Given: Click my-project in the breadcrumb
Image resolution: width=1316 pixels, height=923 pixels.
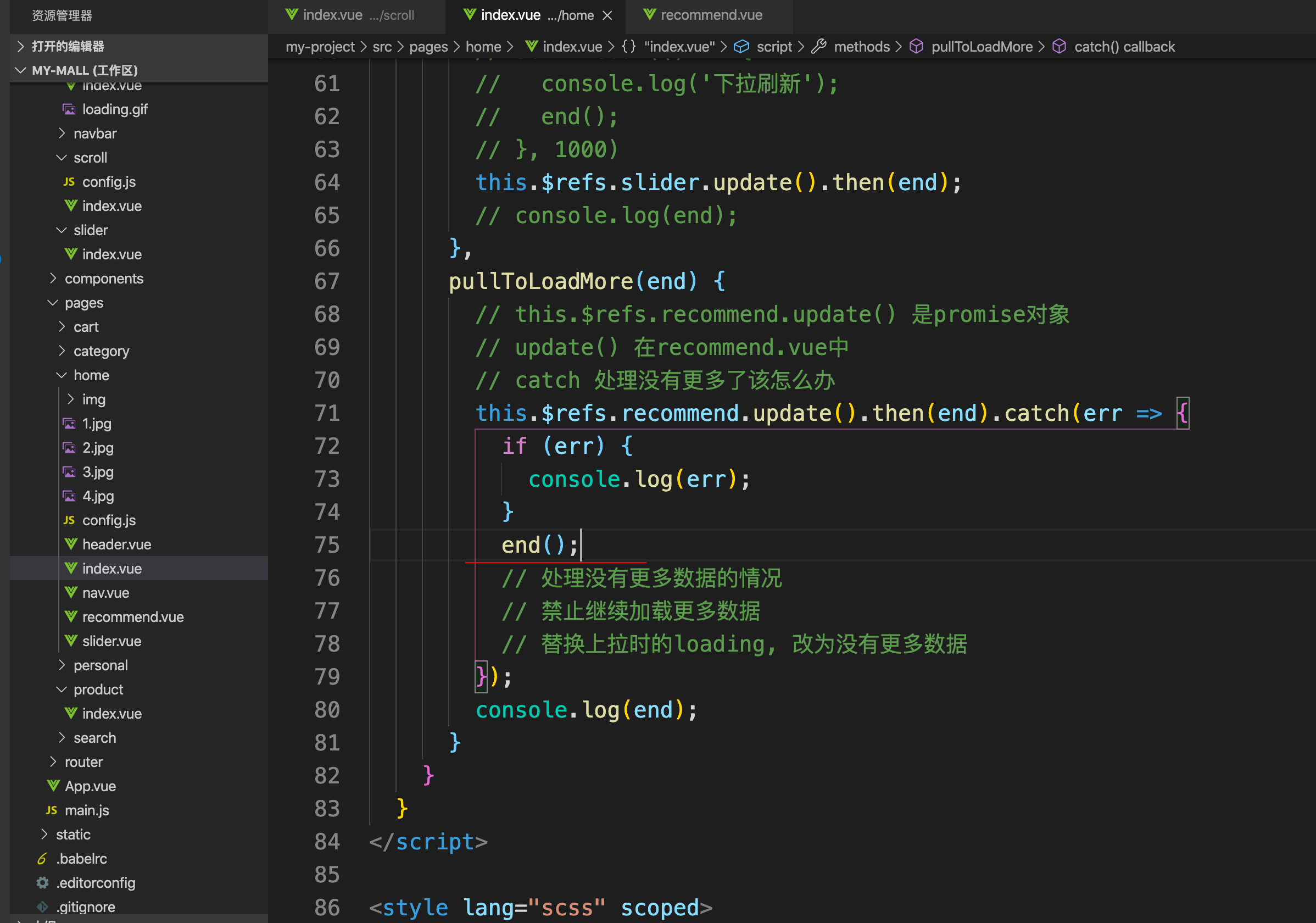Looking at the screenshot, I should (x=320, y=47).
